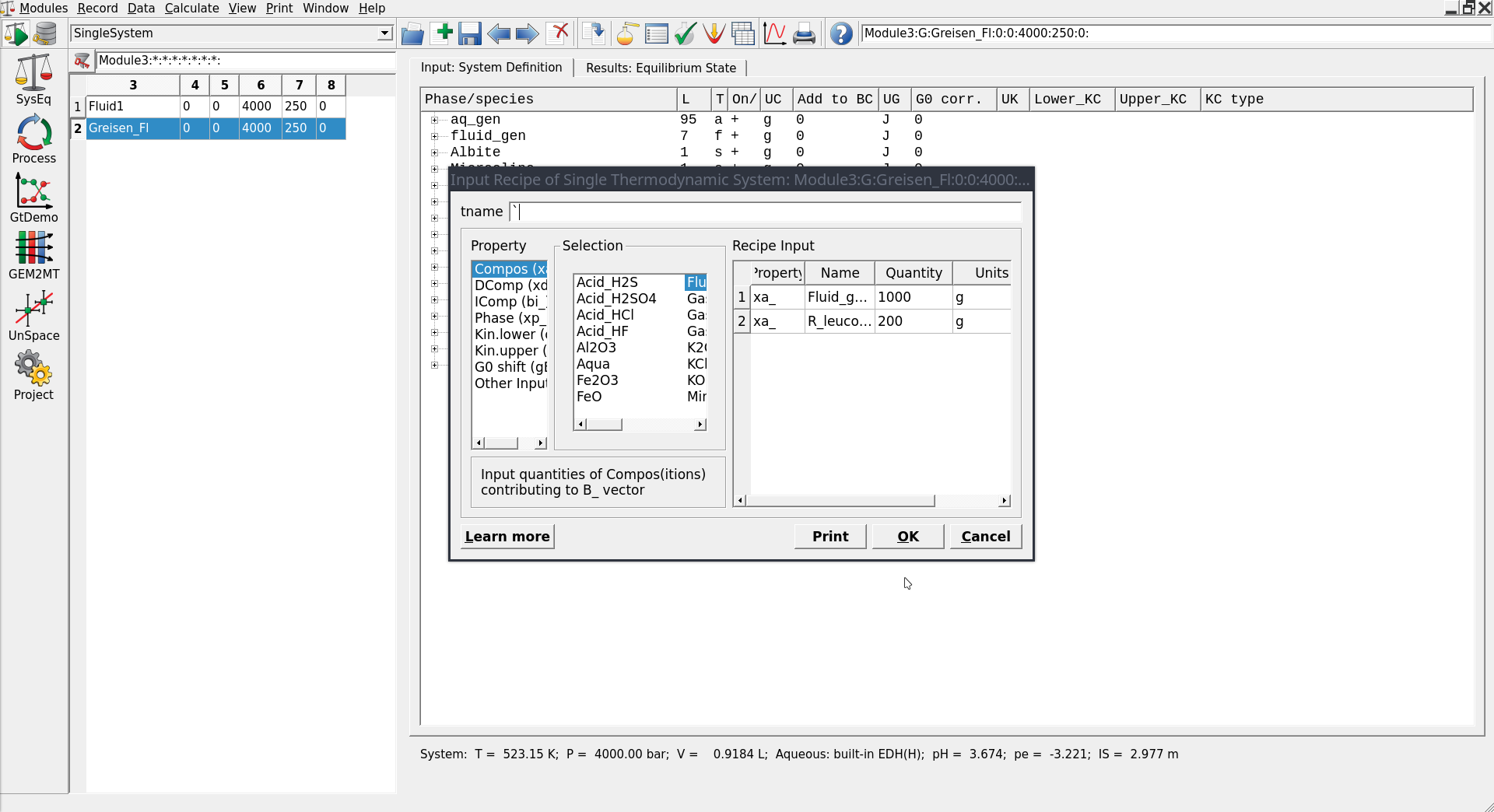Click the Print button in dialog
Image resolution: width=1494 pixels, height=812 pixels.
click(830, 537)
